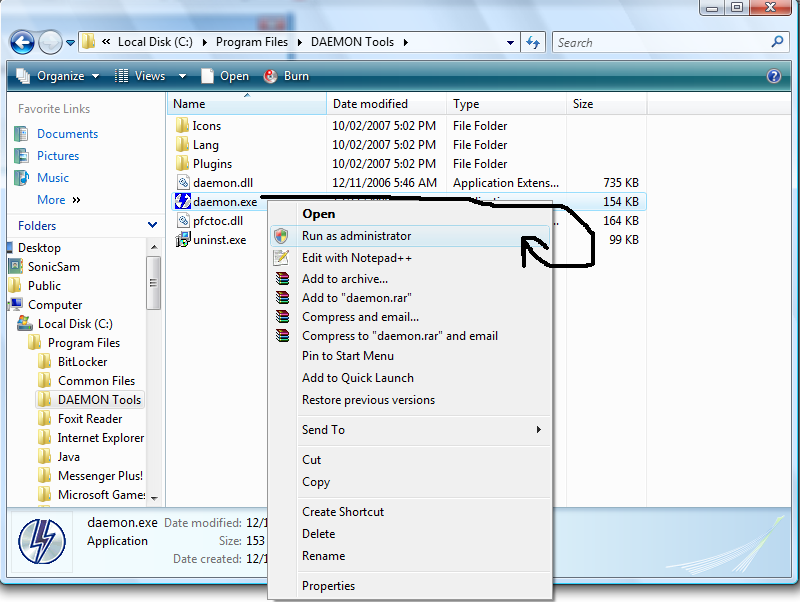Choose Add to archive...

(x=410, y=279)
